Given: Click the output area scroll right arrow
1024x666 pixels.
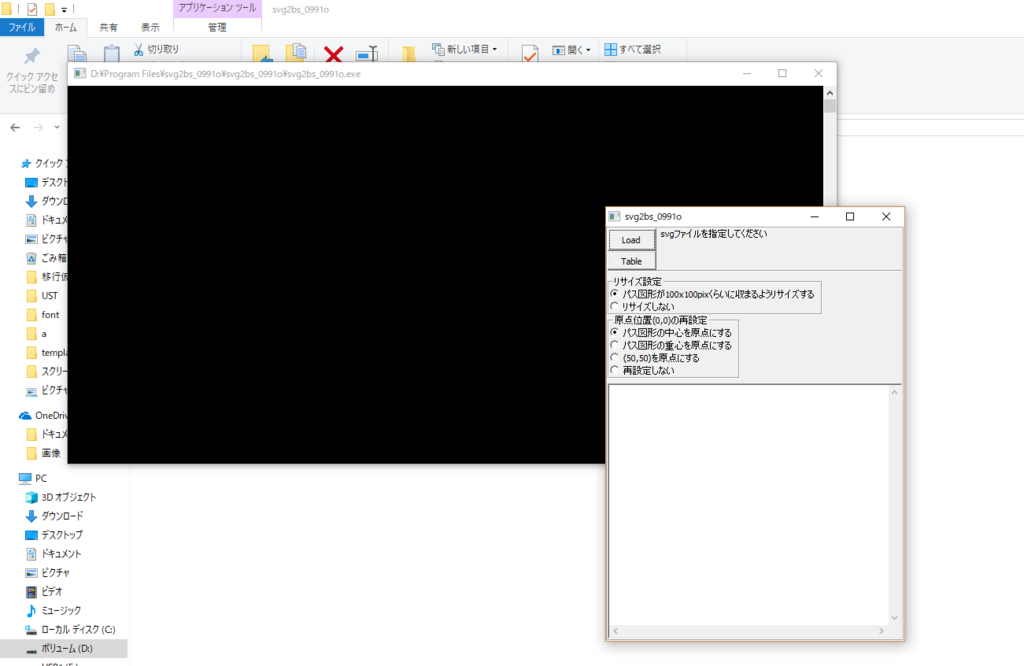Looking at the screenshot, I should (881, 631).
